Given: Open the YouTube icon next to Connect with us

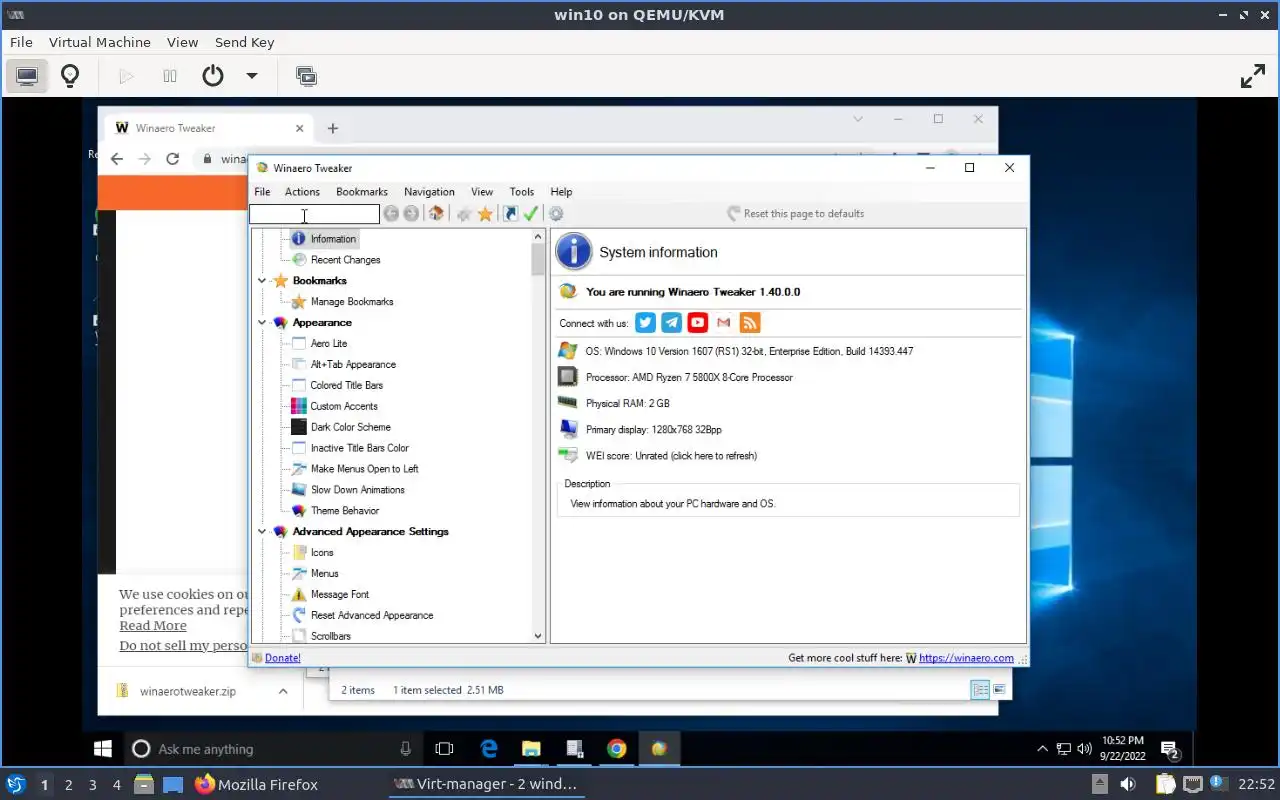Looking at the screenshot, I should point(698,322).
